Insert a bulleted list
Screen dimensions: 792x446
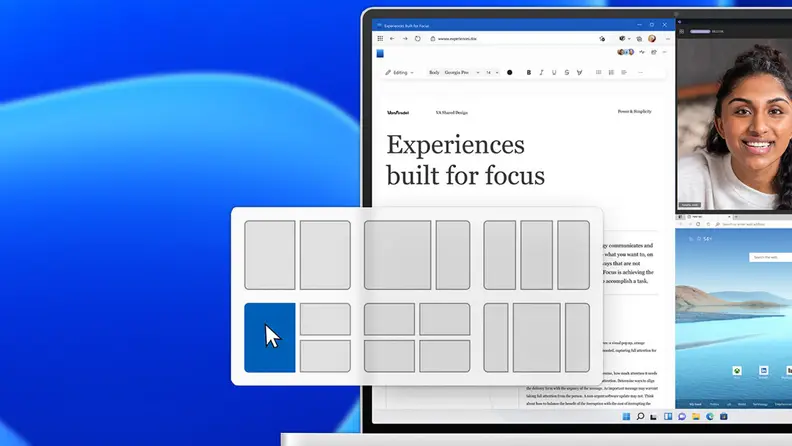click(599, 73)
